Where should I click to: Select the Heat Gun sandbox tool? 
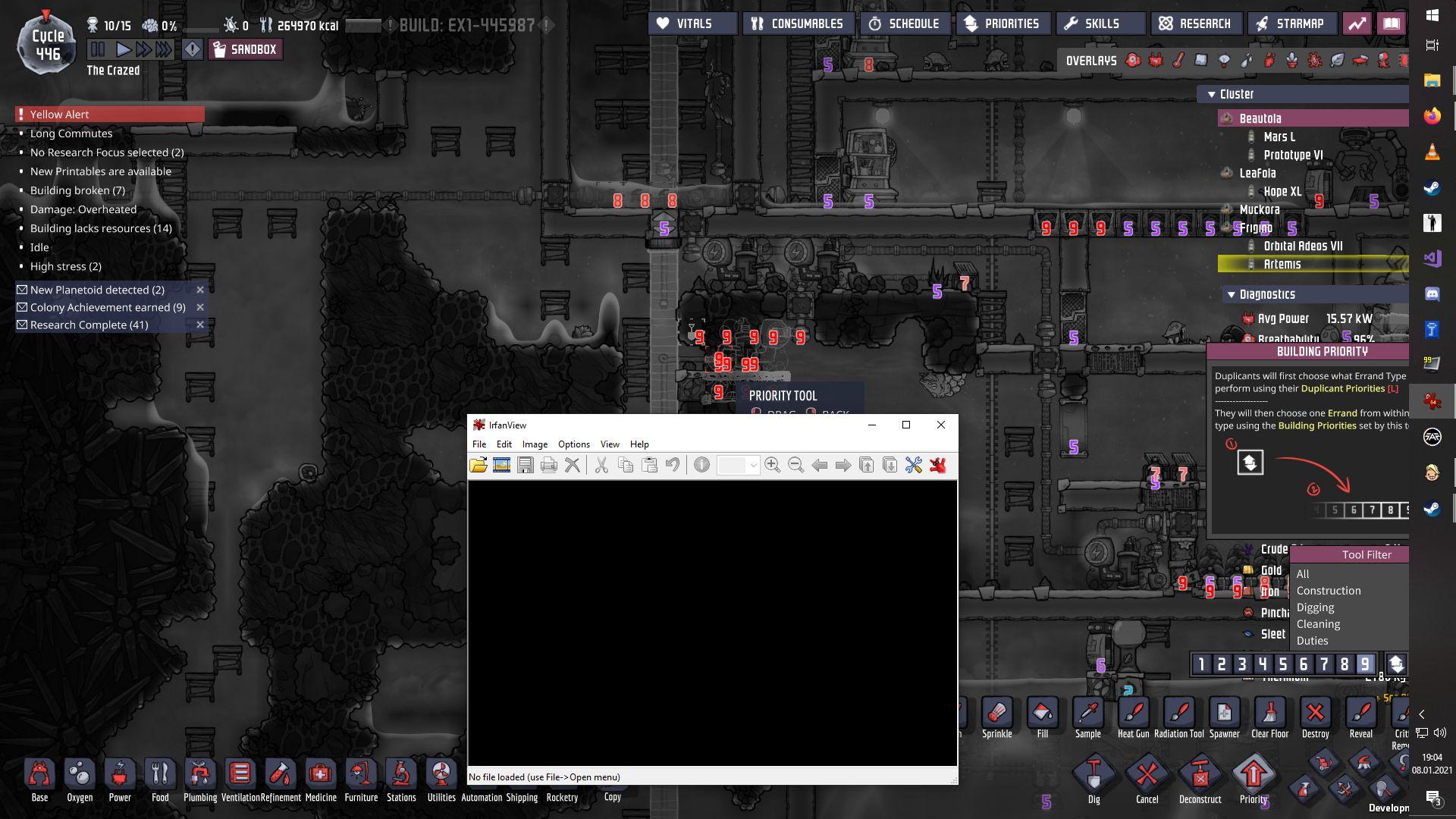click(1133, 714)
